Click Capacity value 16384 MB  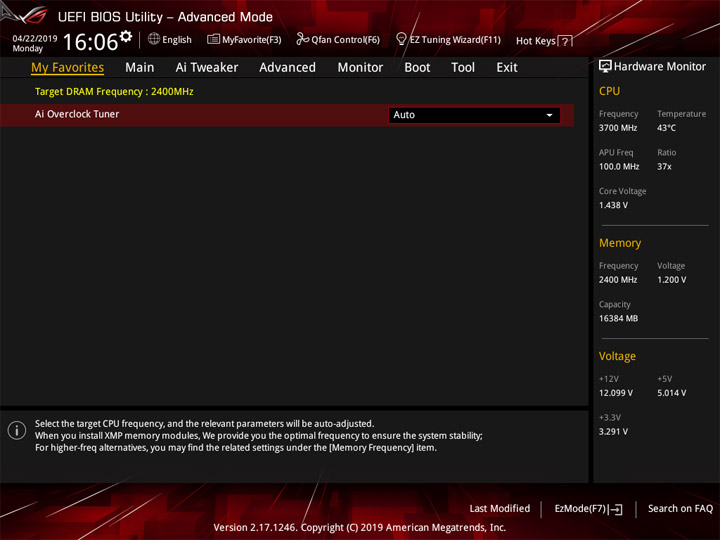pos(619,319)
